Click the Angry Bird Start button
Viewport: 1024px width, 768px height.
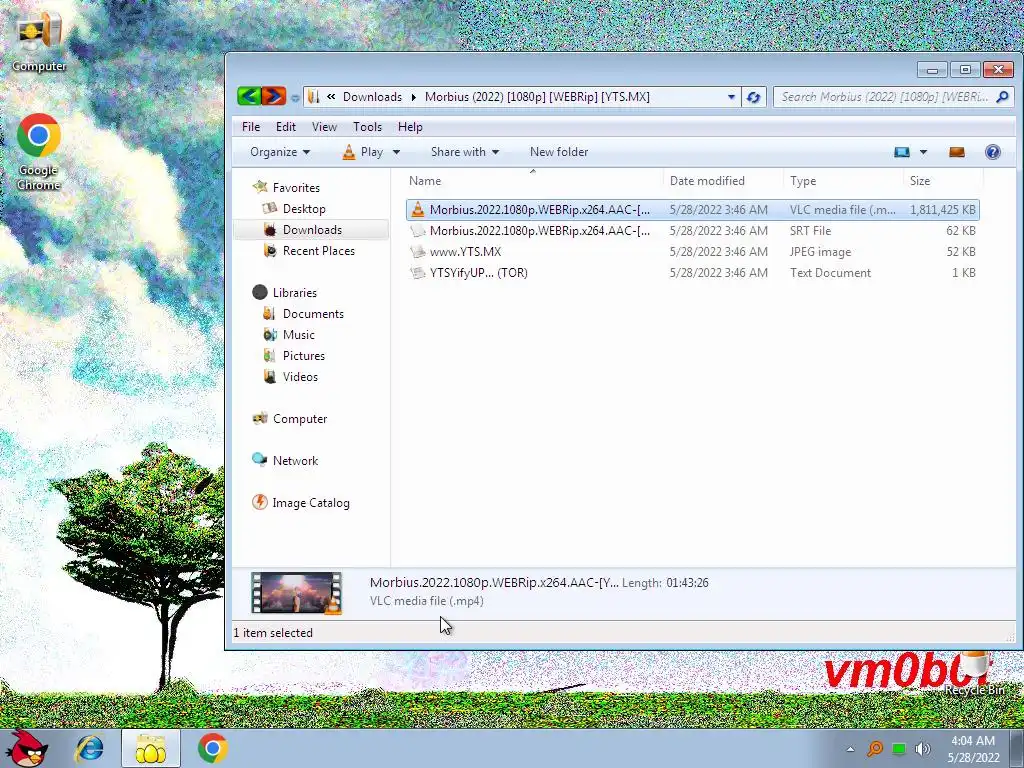[27, 748]
